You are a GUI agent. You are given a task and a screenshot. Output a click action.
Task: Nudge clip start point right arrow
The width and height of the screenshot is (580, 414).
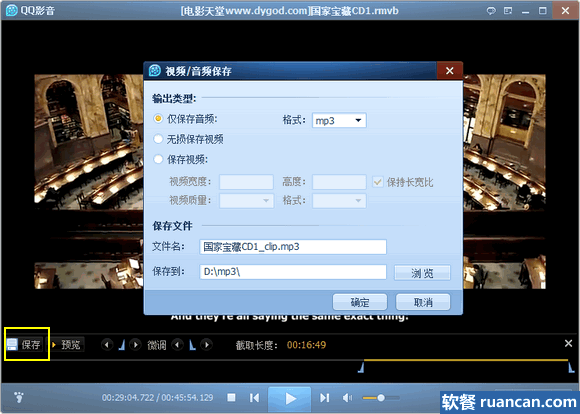135,345
